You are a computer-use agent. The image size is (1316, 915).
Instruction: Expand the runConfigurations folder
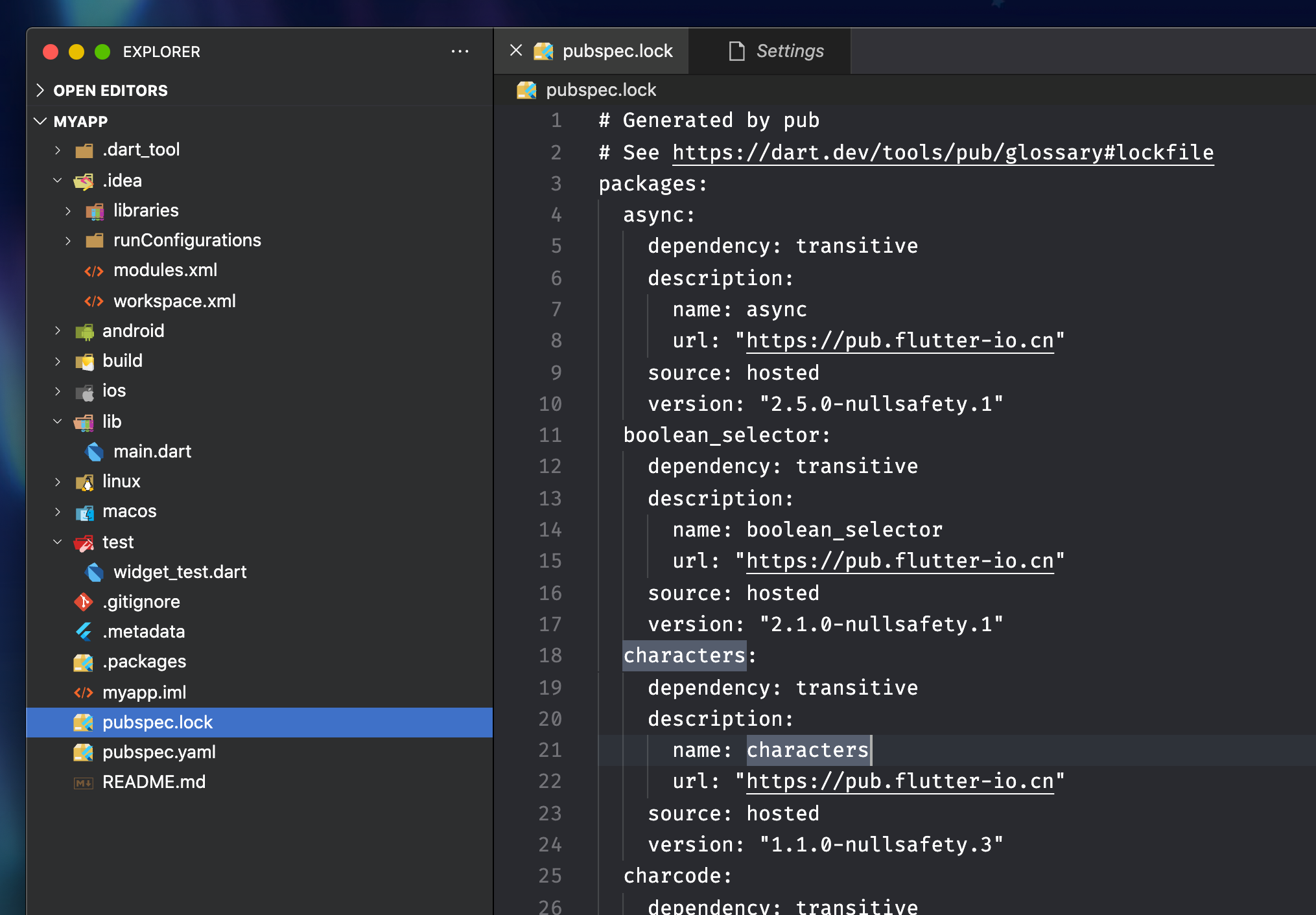point(69,240)
